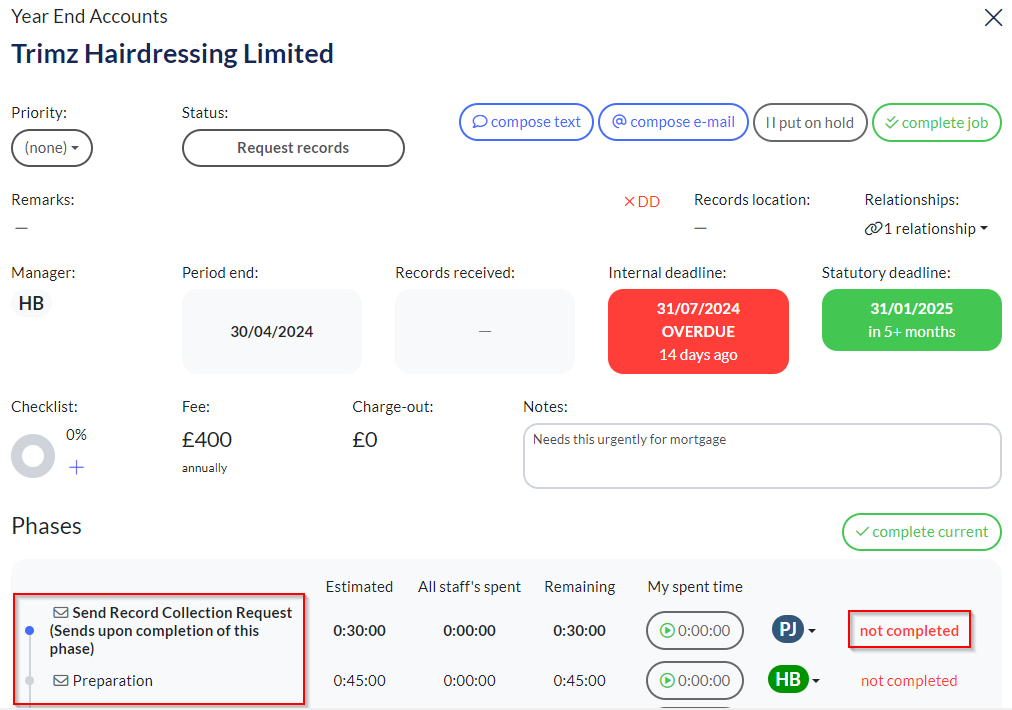Click the 0% checklist percentage

point(76,434)
